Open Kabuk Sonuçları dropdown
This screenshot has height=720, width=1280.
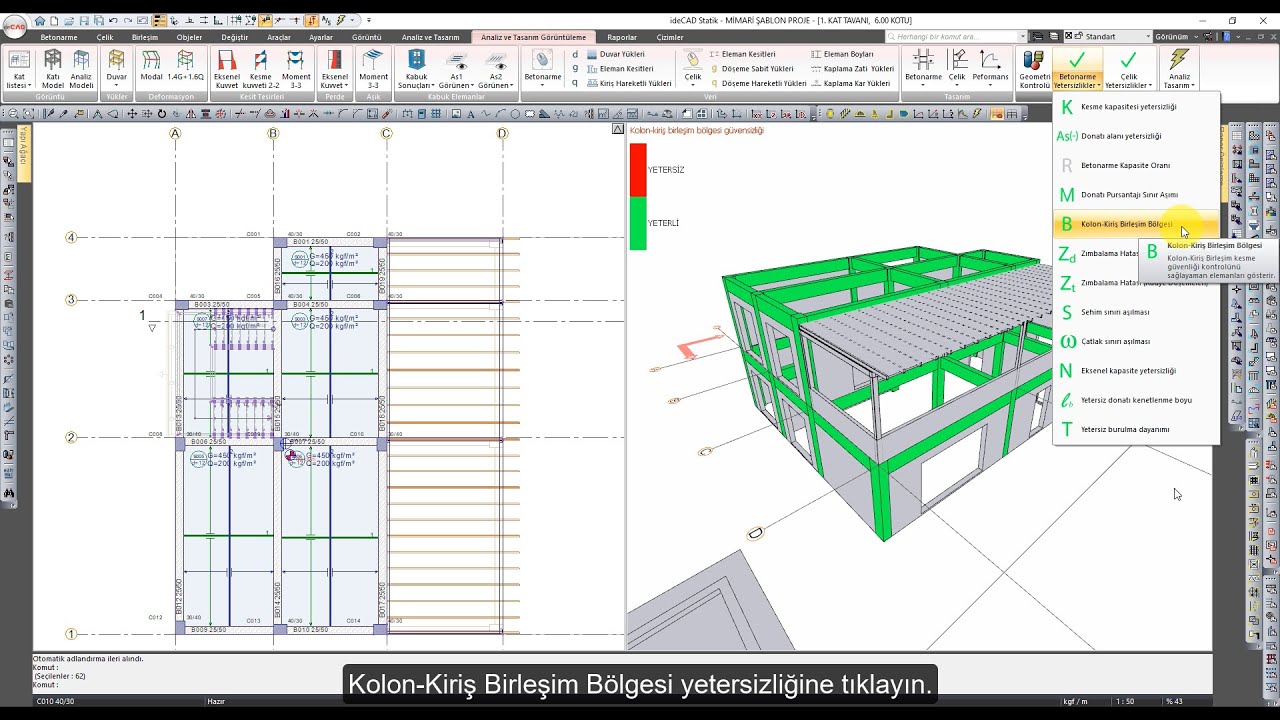(416, 69)
